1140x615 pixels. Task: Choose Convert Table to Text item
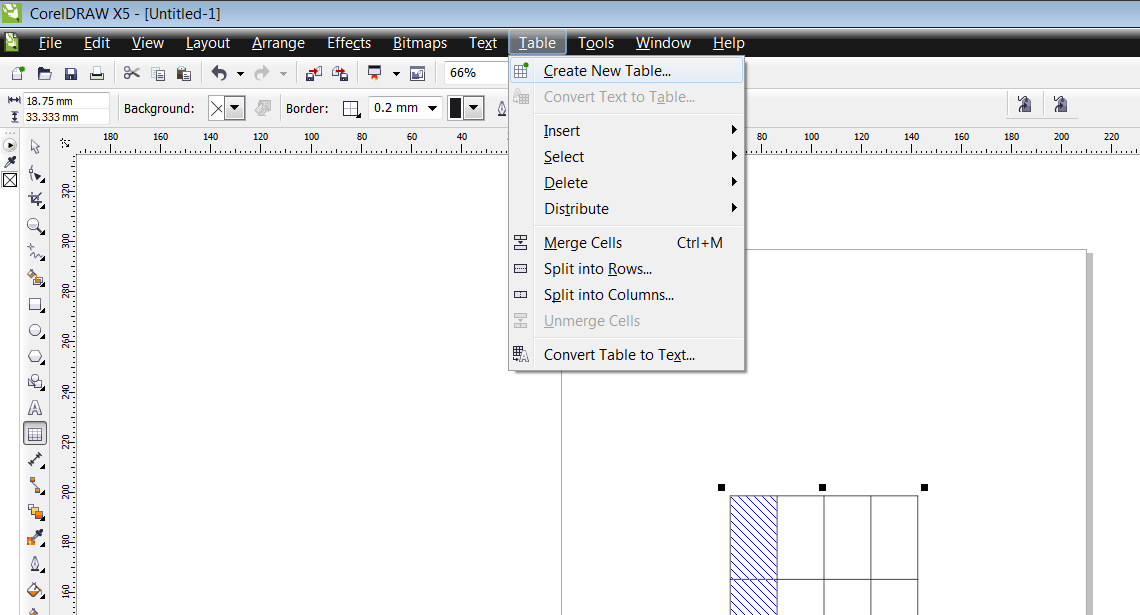point(627,355)
